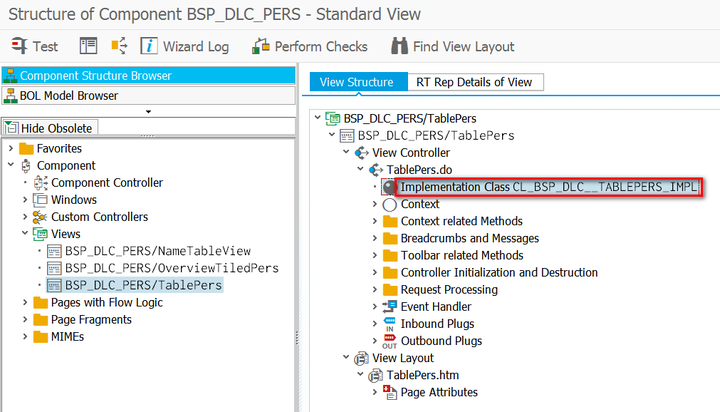The image size is (720, 412).
Task: Click the Page Attributes icon
Action: (x=390, y=392)
